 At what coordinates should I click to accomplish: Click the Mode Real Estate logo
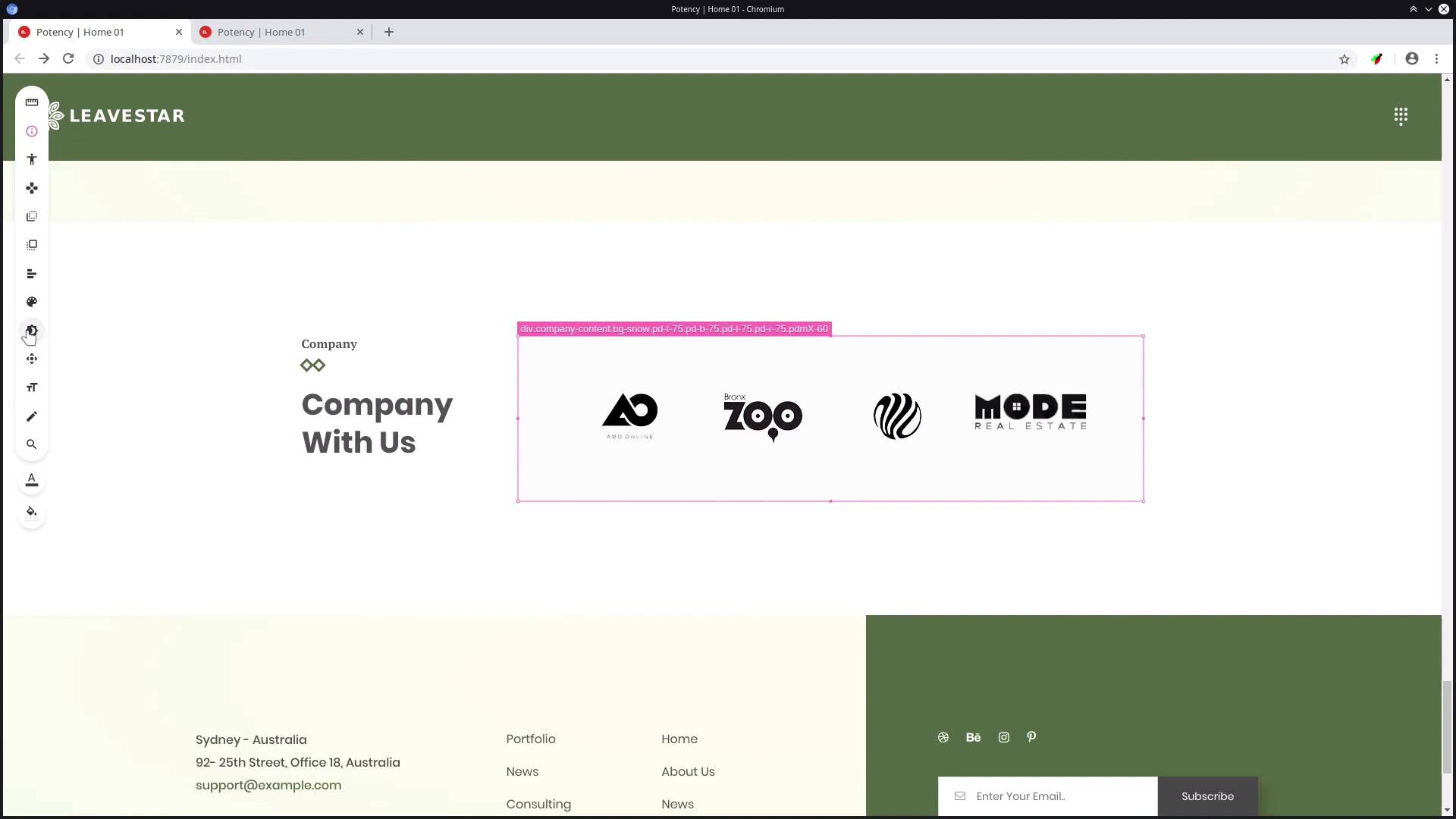point(1031,412)
